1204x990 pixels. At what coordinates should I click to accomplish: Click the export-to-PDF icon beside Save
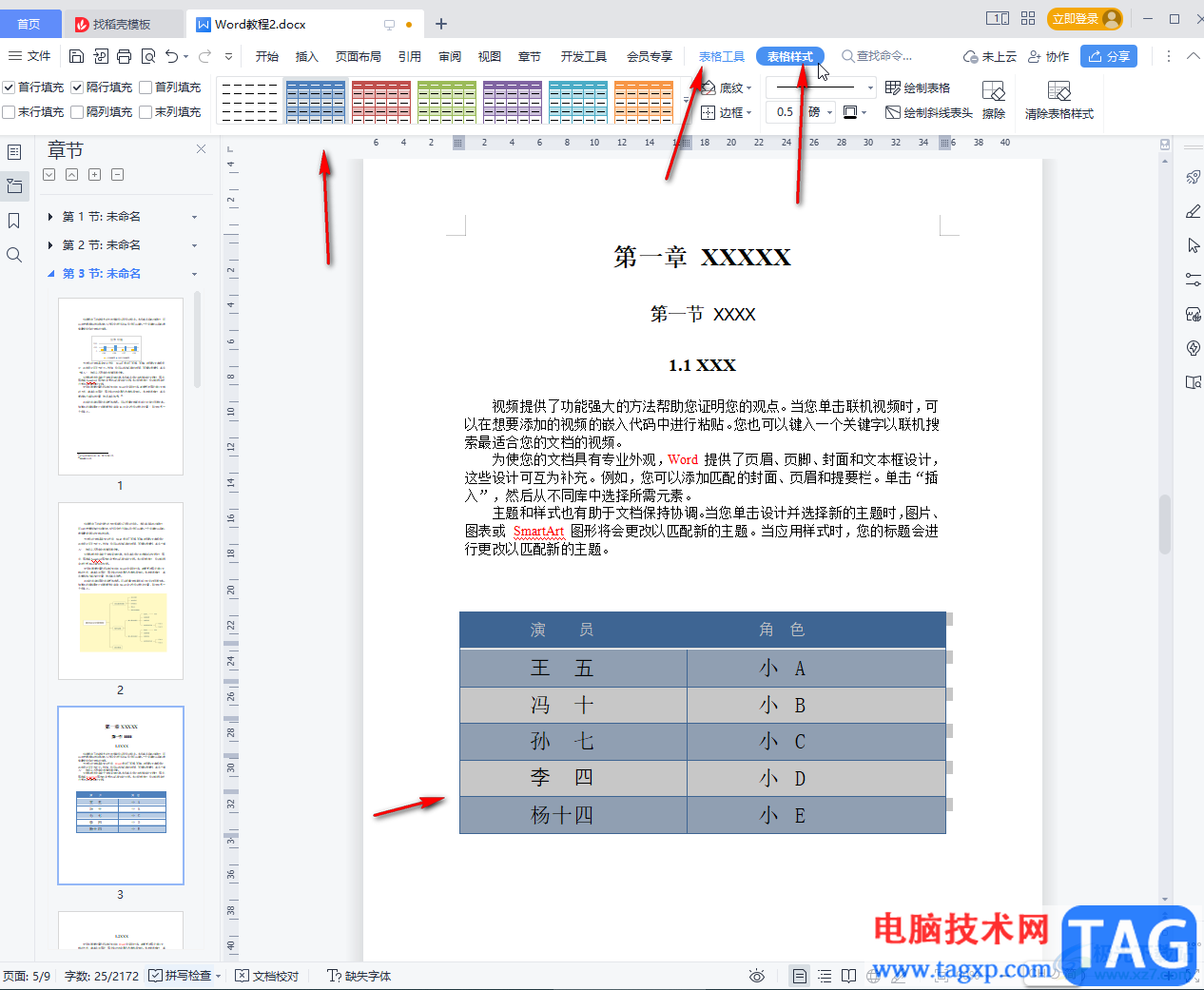pos(100,56)
